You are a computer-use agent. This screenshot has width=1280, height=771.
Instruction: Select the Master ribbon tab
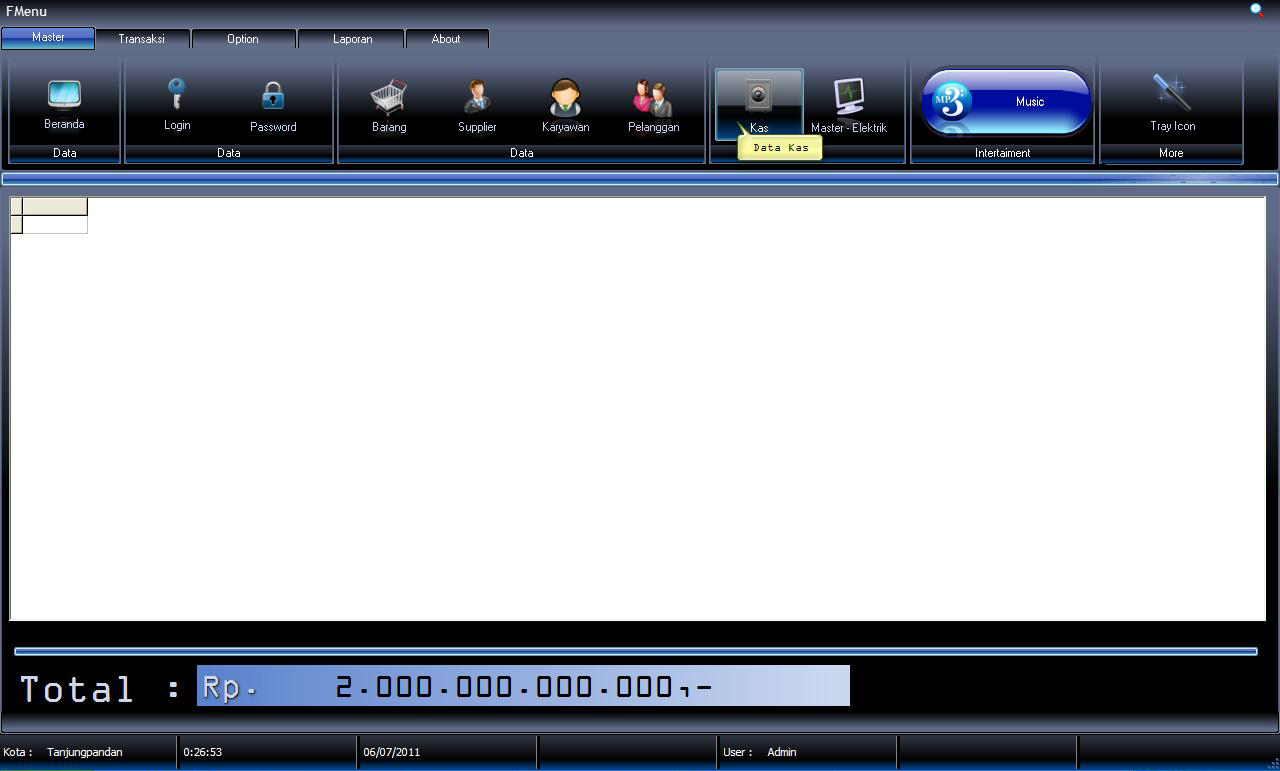pyautogui.click(x=47, y=37)
